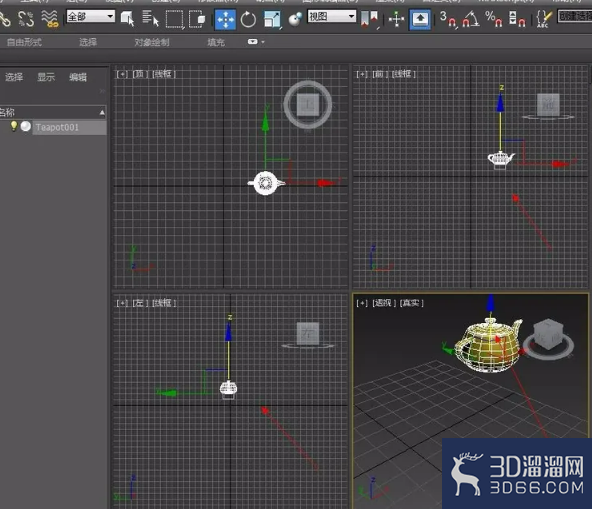
Task: Toggle the 3D Snaps button
Action: tap(448, 19)
